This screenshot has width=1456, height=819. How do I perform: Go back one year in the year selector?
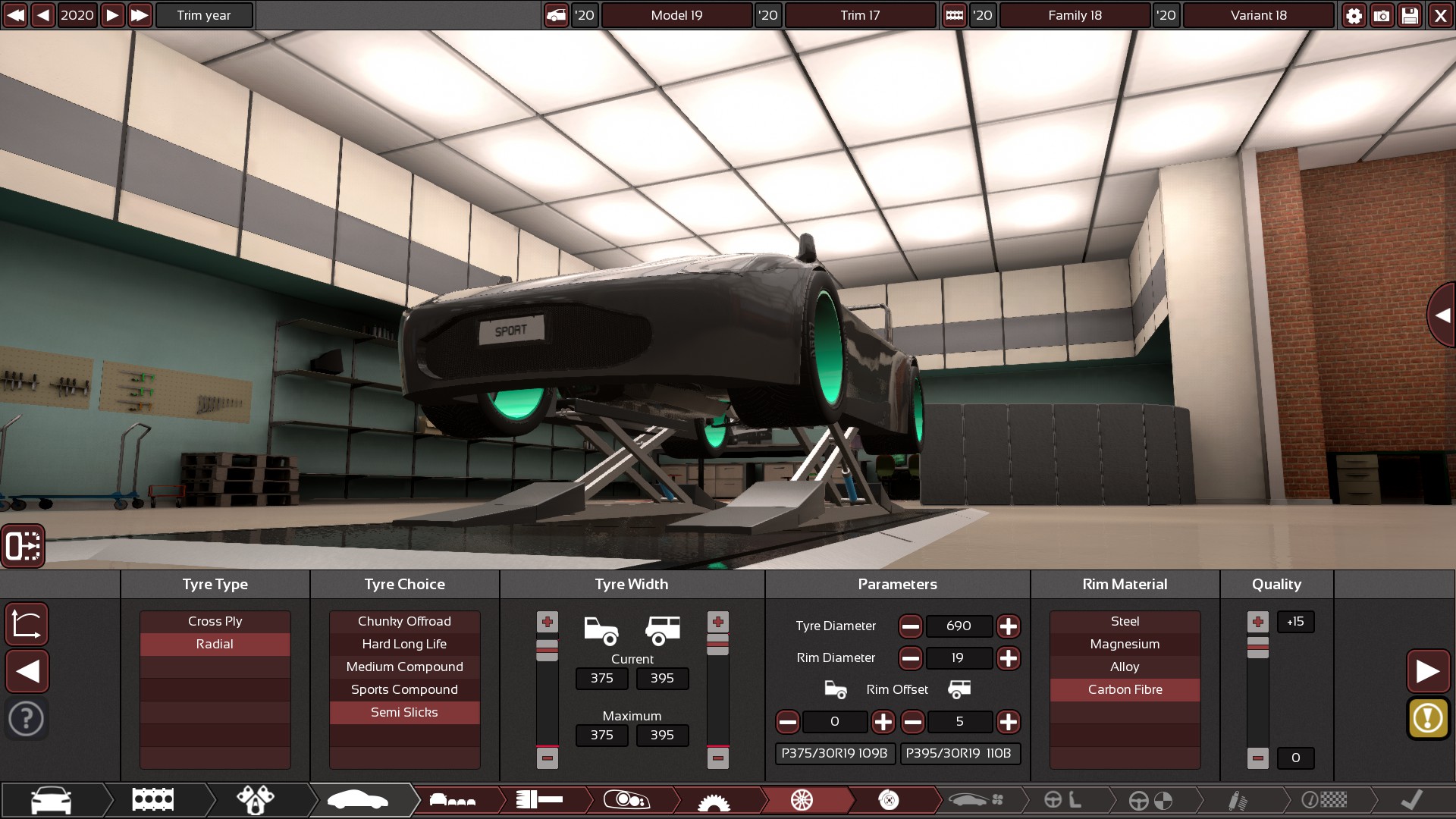click(x=43, y=15)
